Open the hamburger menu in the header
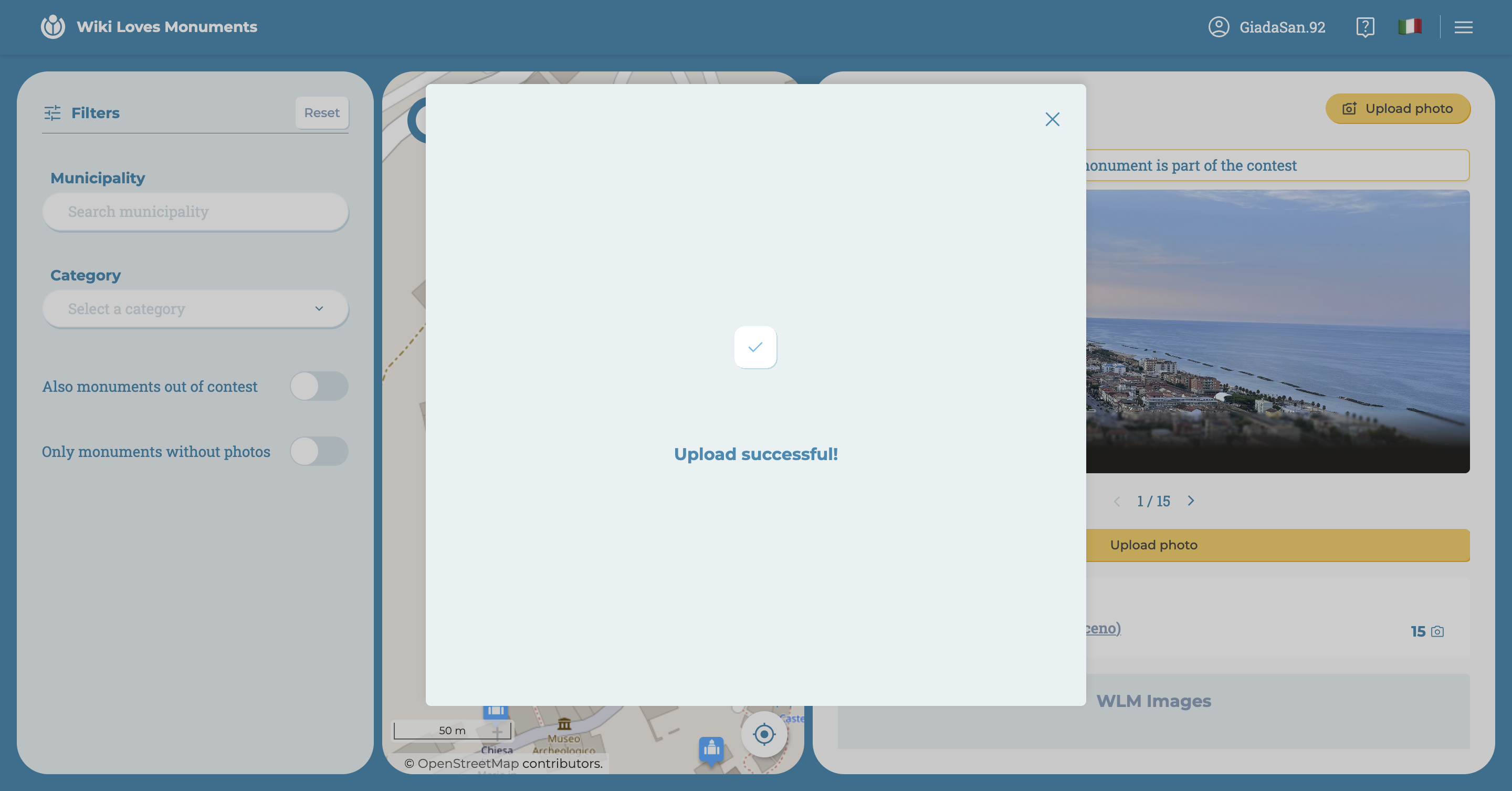The width and height of the screenshot is (1512, 791). pos(1463,27)
